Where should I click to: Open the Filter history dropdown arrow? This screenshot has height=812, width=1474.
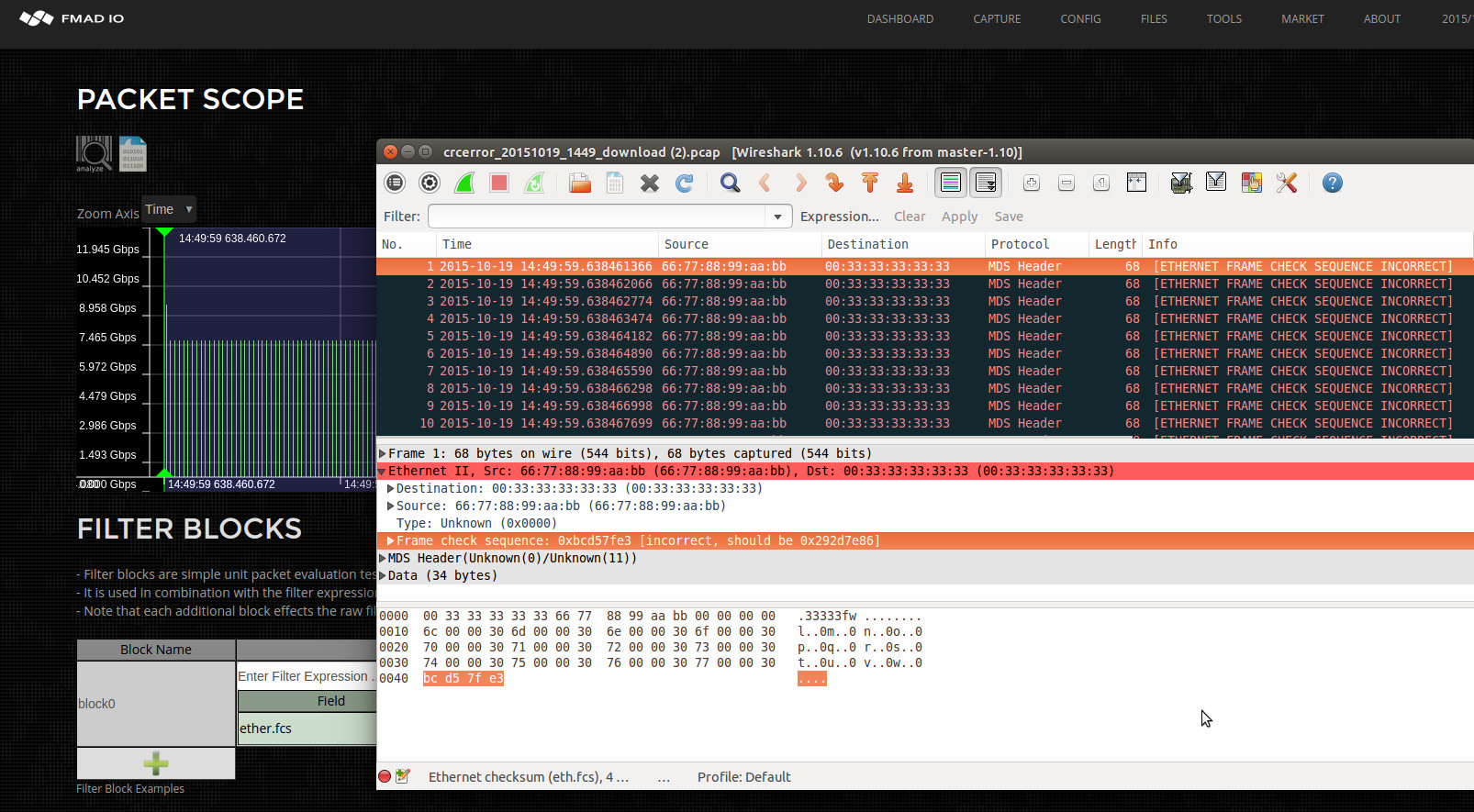point(777,217)
